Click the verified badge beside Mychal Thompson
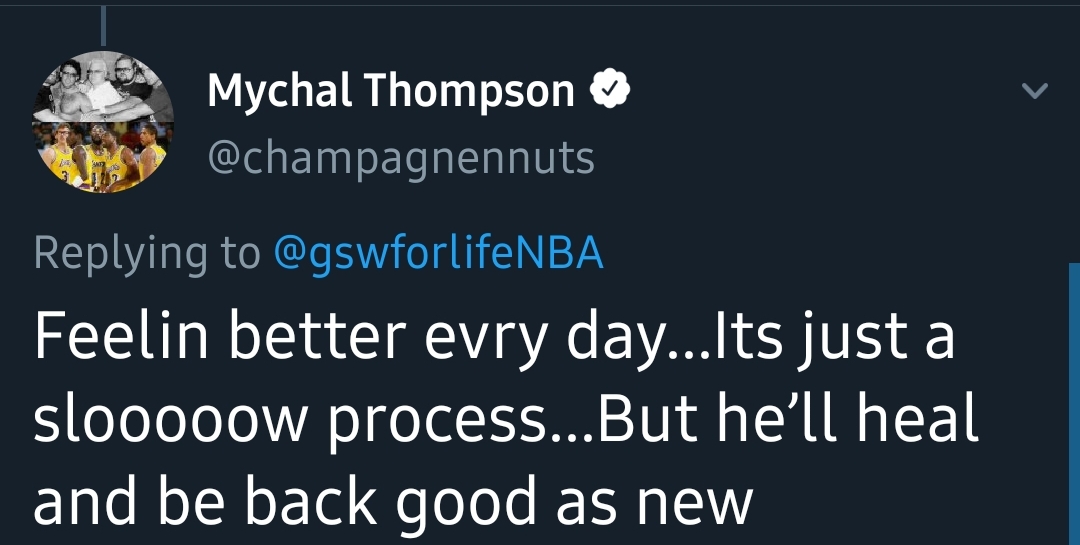1080x545 pixels. (610, 92)
